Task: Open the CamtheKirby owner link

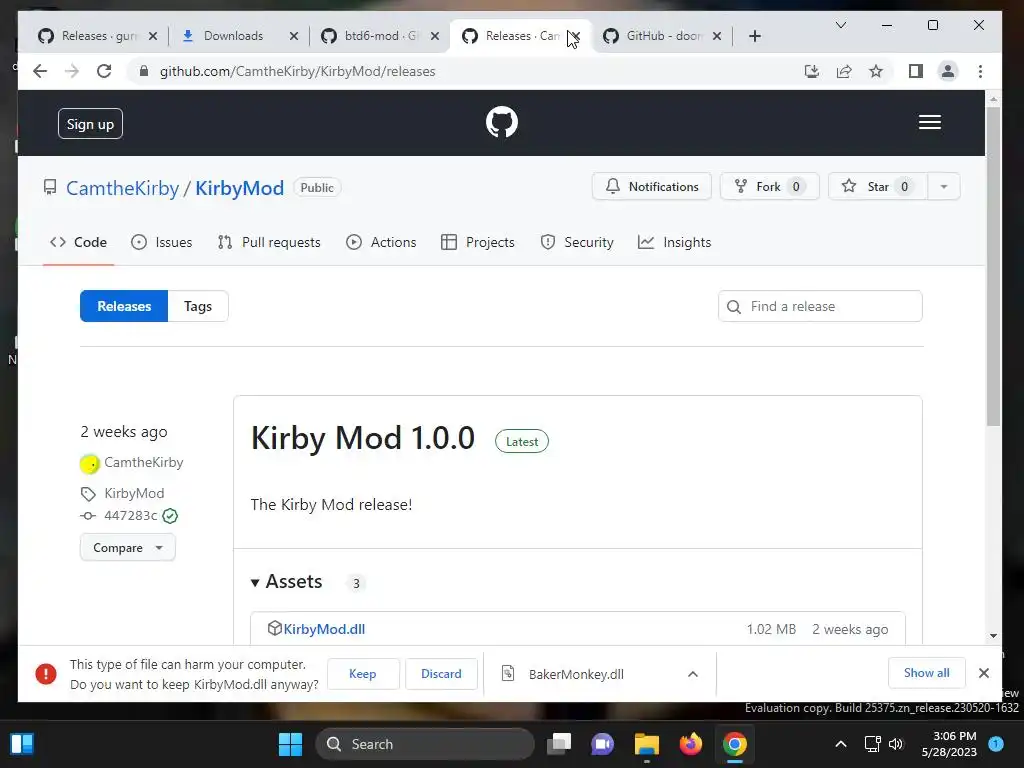Action: click(x=122, y=188)
